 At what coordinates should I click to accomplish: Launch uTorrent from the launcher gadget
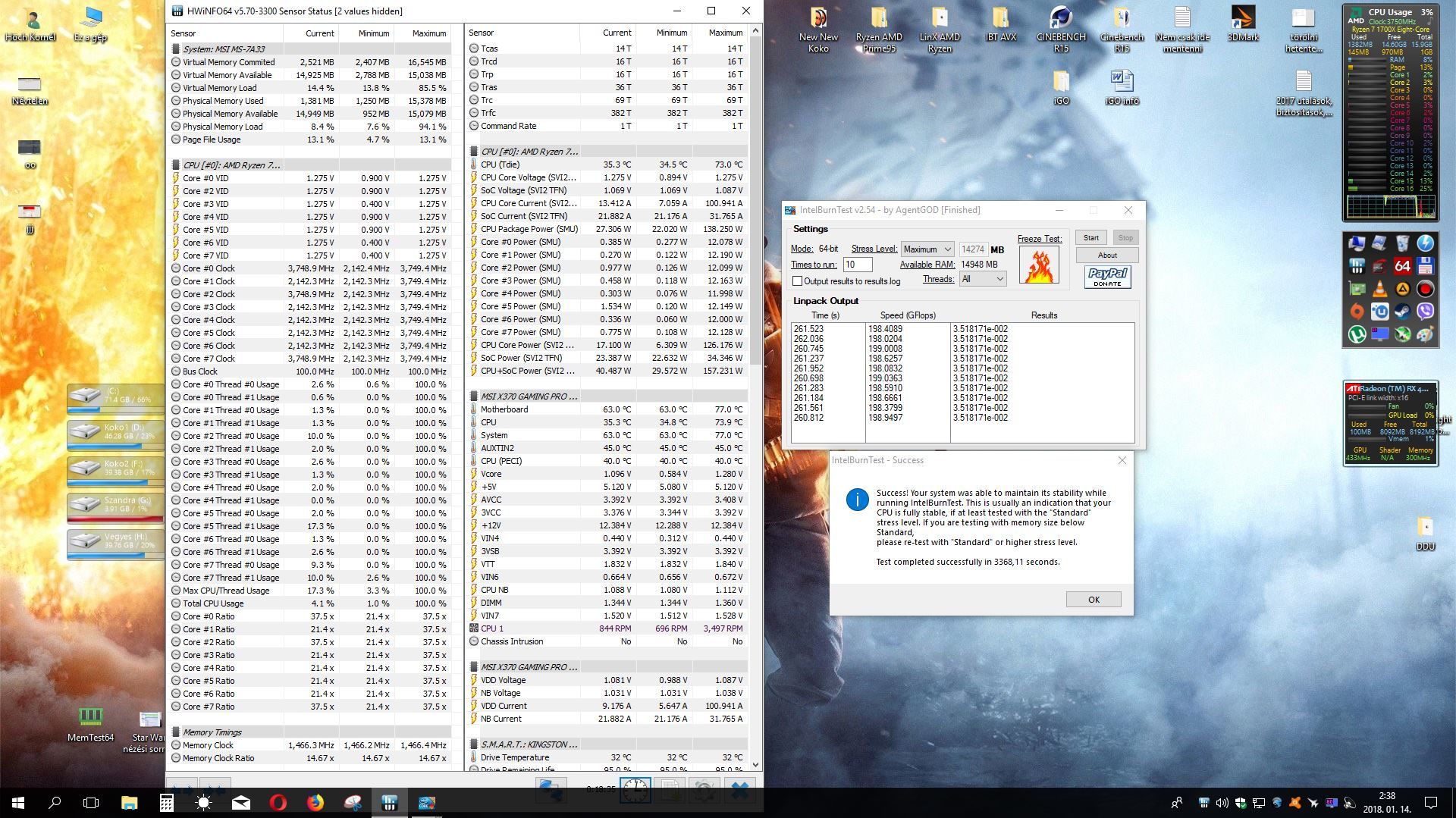[x=1357, y=334]
